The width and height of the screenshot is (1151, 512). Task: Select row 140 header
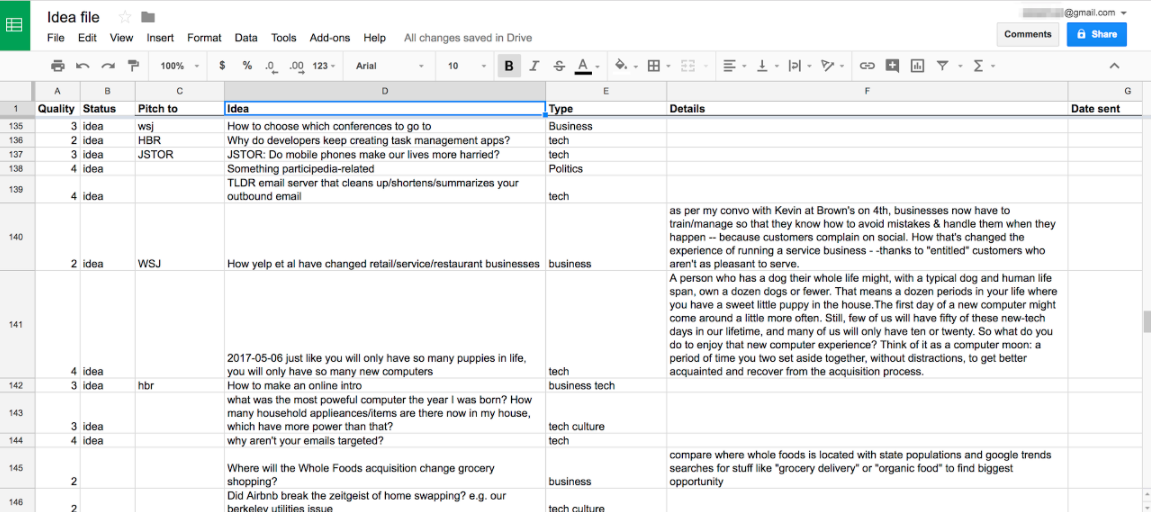pos(16,237)
